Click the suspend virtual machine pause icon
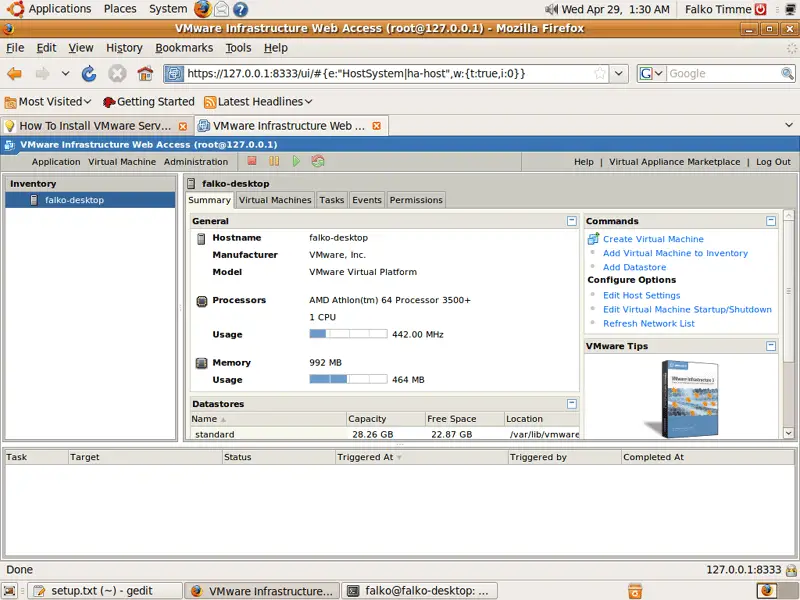800x600 pixels. tap(274, 161)
